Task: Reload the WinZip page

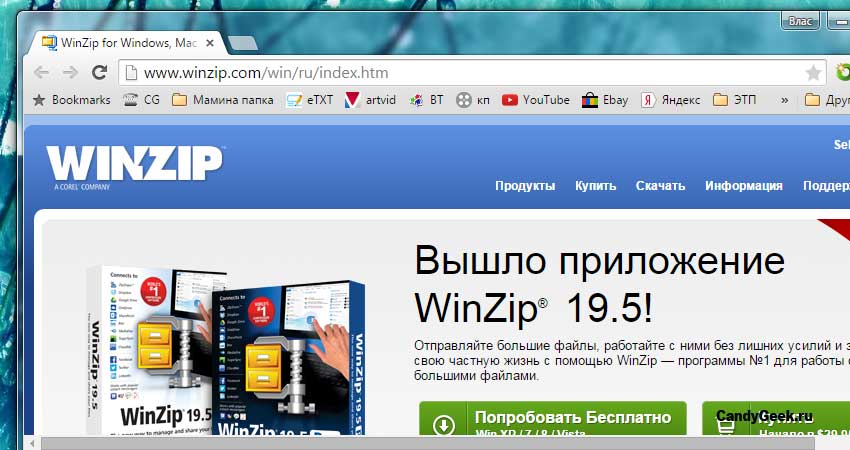Action: (99, 72)
